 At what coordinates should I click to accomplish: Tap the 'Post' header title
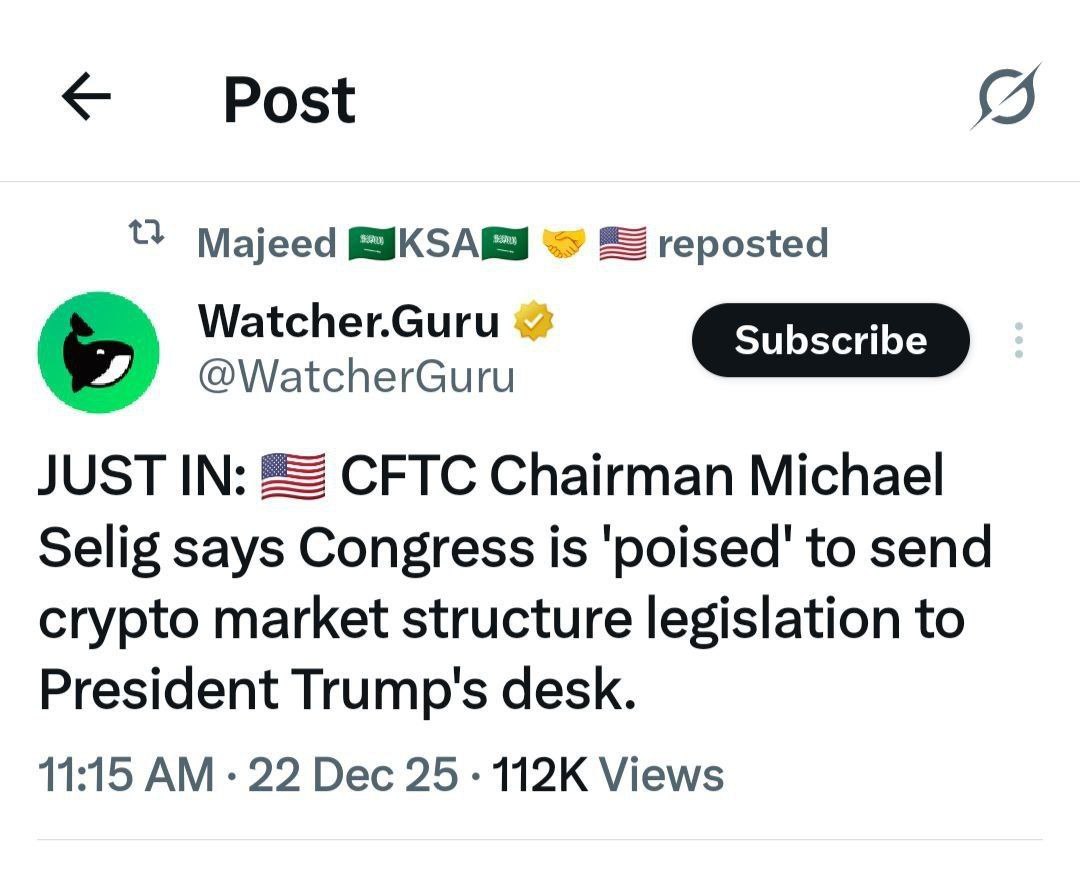point(289,100)
